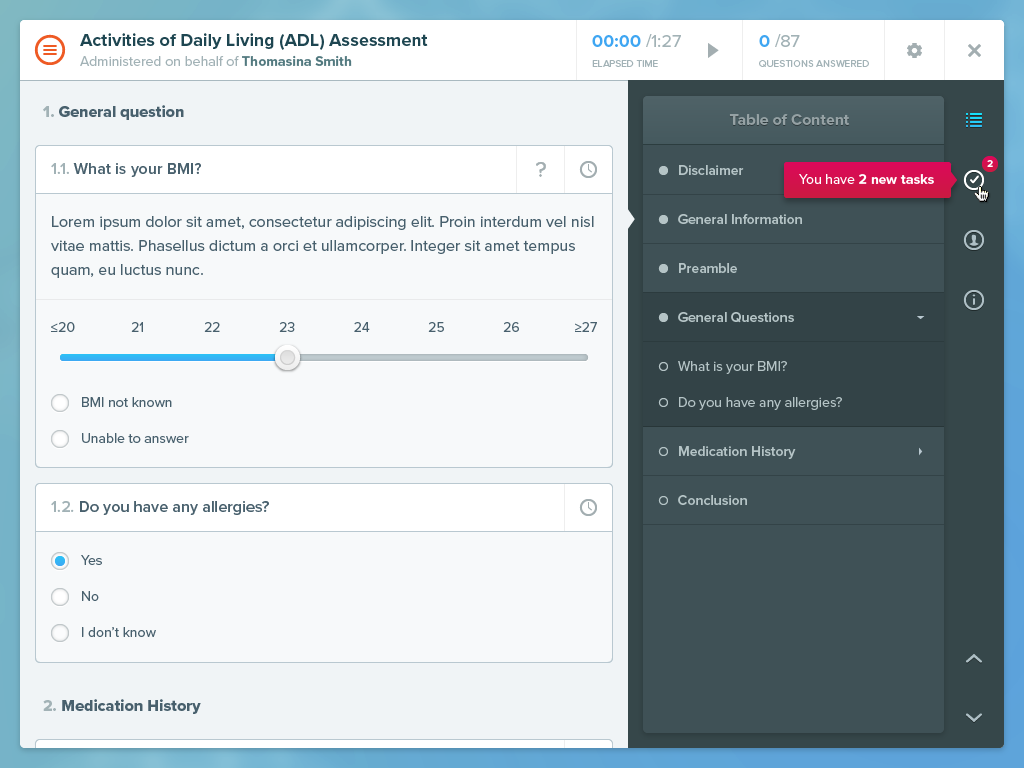Click the BMI slider handle

[x=287, y=358]
